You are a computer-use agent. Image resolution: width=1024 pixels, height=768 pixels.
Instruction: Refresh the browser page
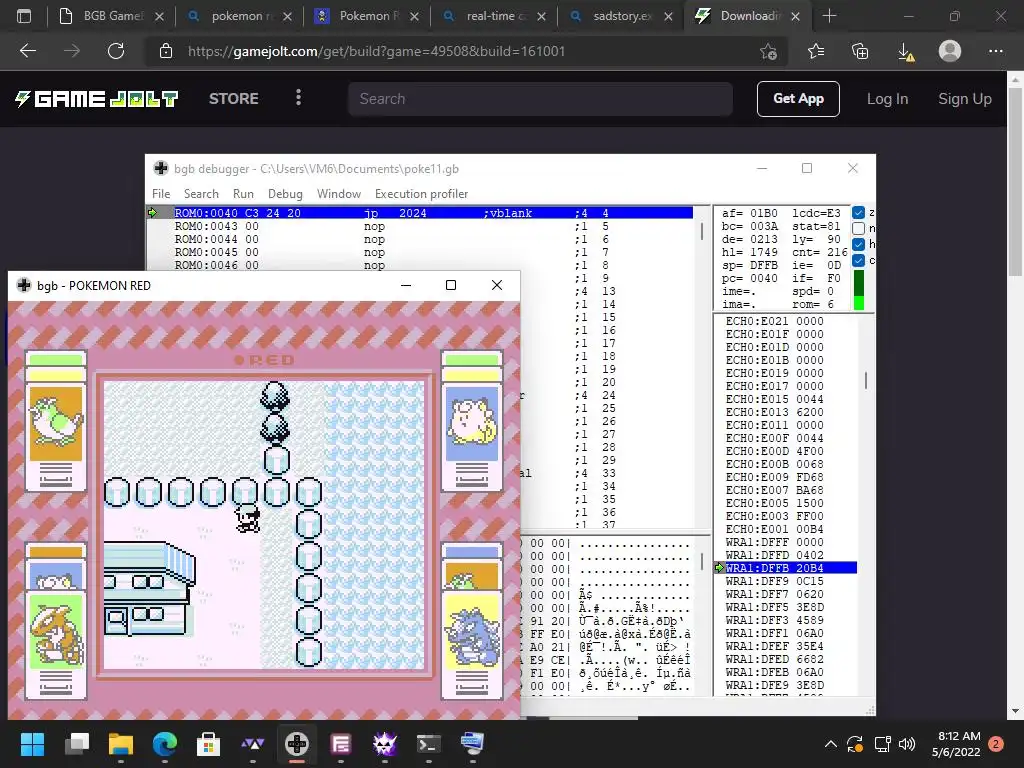pos(116,51)
